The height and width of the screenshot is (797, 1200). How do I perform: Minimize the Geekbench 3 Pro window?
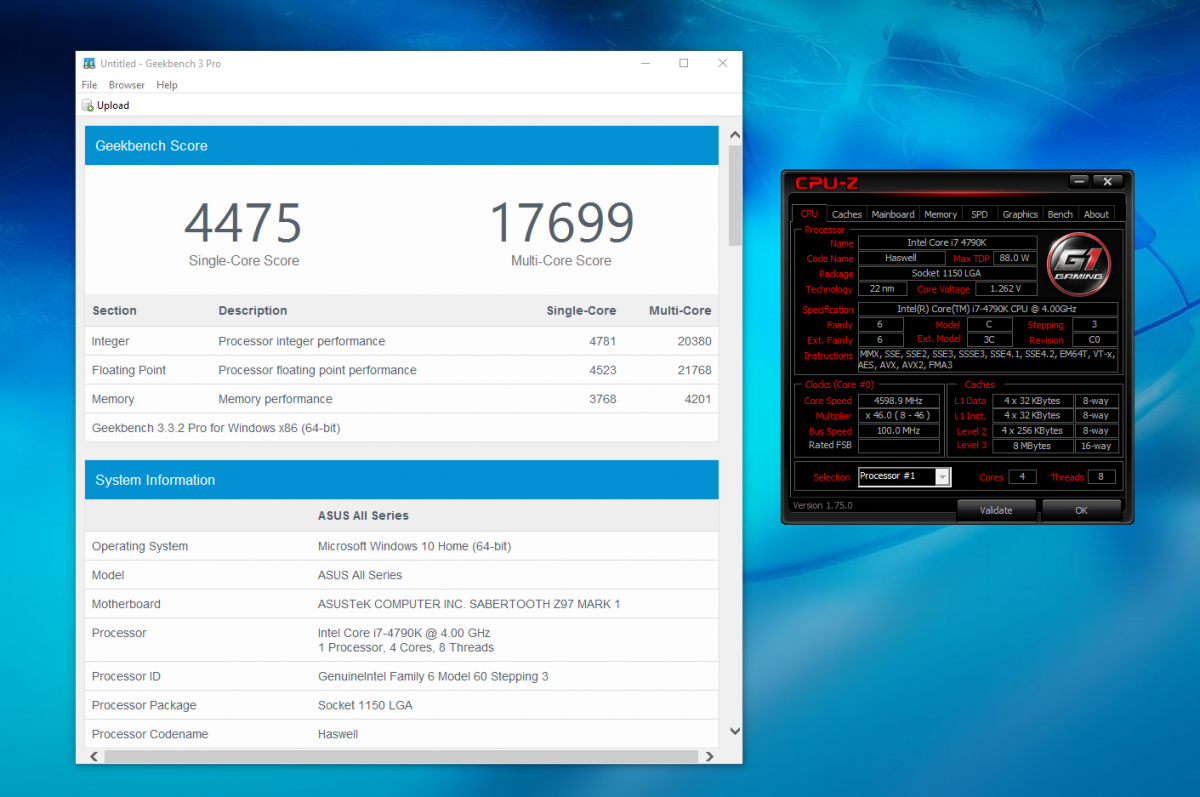pos(645,63)
